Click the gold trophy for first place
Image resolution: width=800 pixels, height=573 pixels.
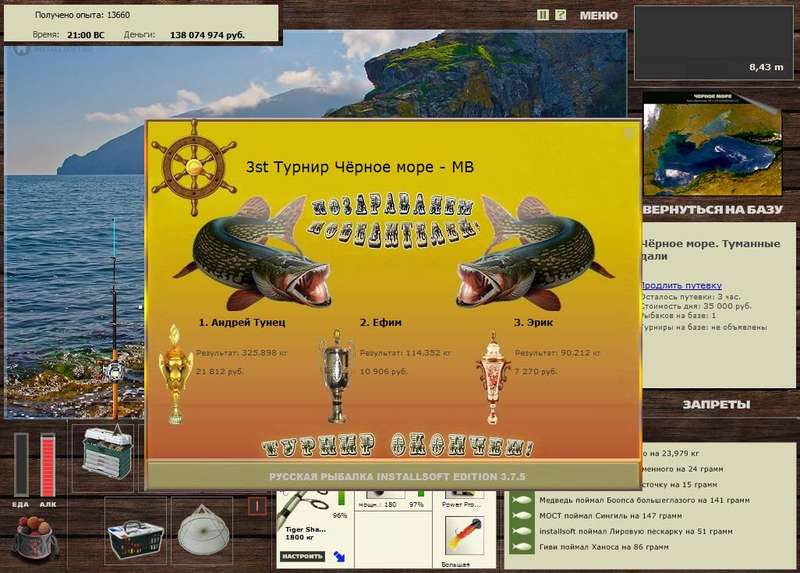click(176, 373)
